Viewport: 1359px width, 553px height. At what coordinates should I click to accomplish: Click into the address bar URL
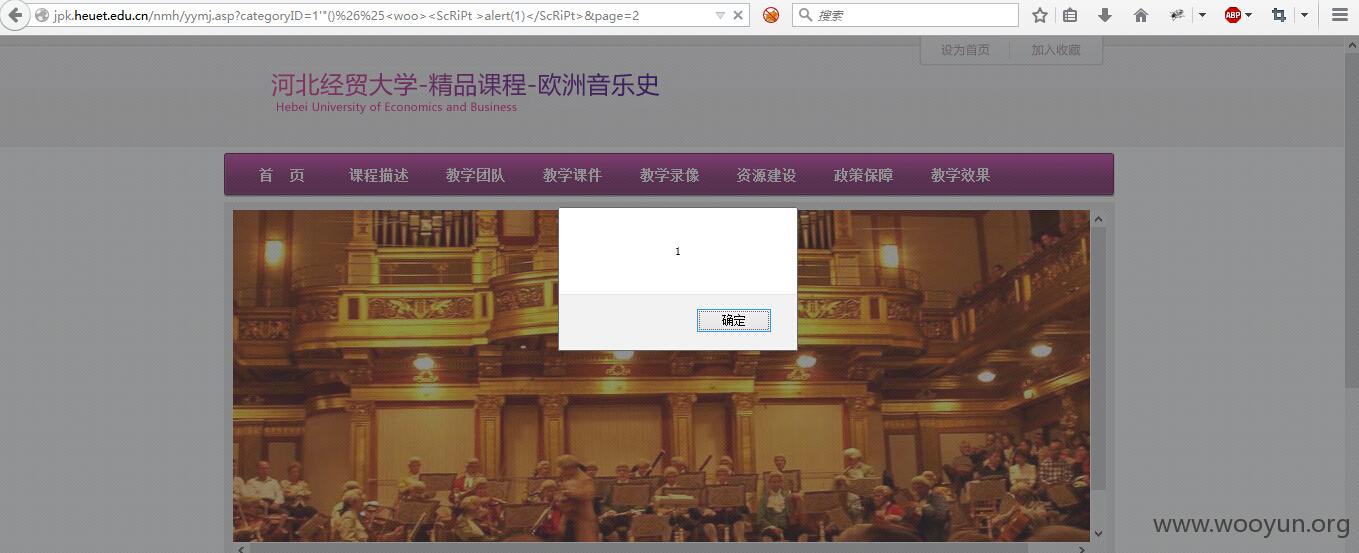pos(346,15)
